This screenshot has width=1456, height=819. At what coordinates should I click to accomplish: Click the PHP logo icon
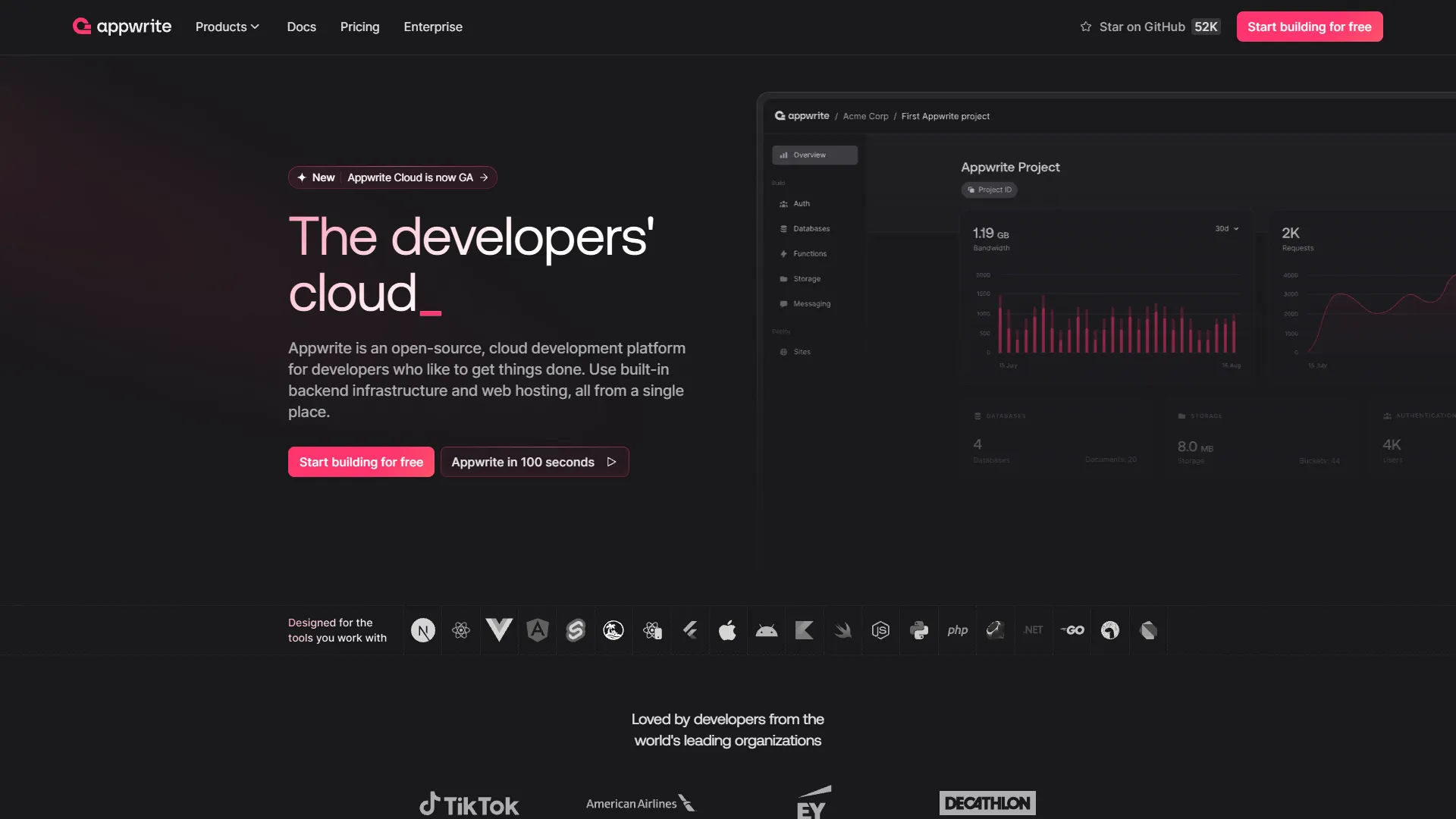coord(957,630)
